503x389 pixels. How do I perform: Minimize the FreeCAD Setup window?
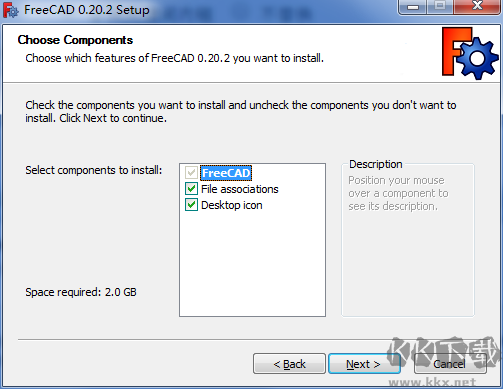click(x=413, y=7)
